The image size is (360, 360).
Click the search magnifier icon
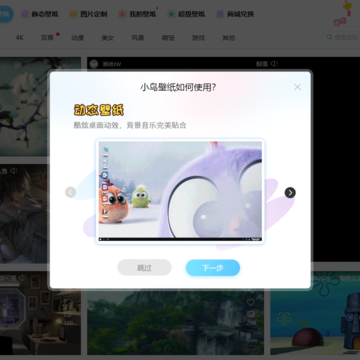tap(330, 37)
